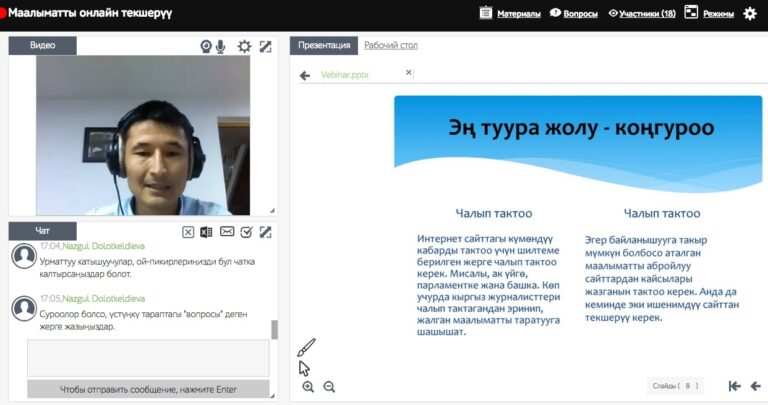Select the pointer cursor tool
Screen dimensions: 768x405
304,368
